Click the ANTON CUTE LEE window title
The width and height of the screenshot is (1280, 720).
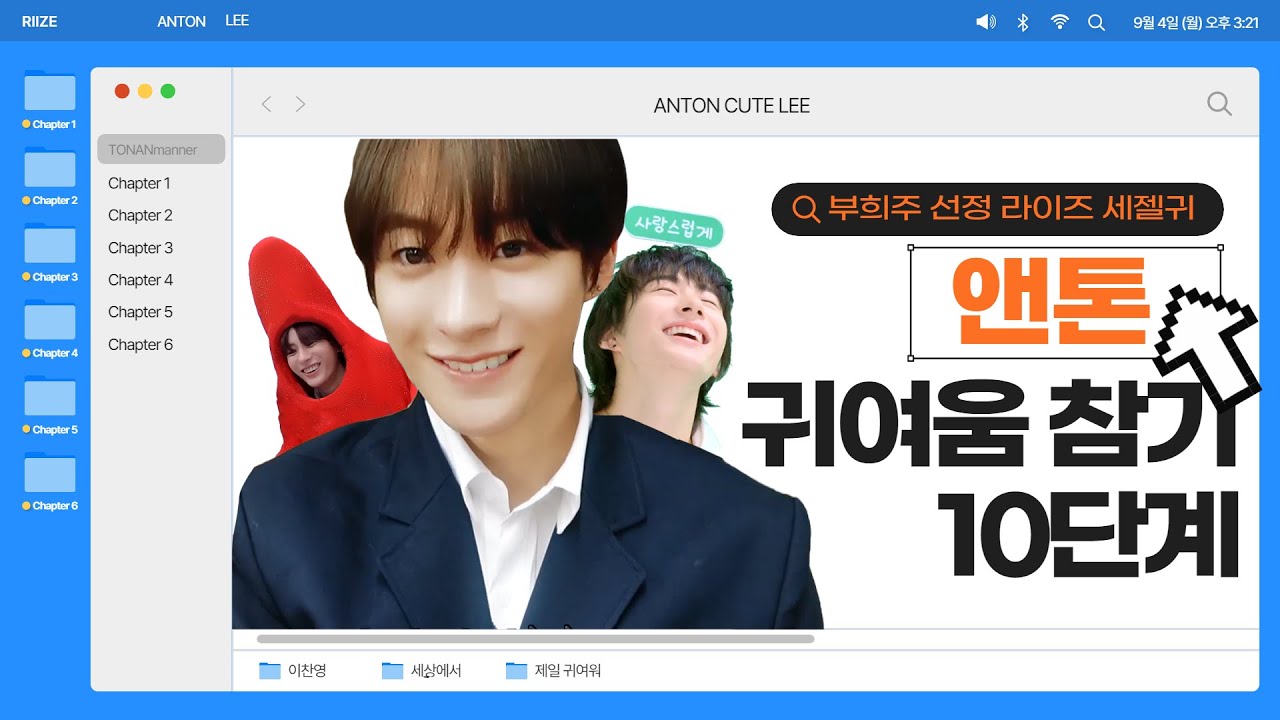click(732, 105)
